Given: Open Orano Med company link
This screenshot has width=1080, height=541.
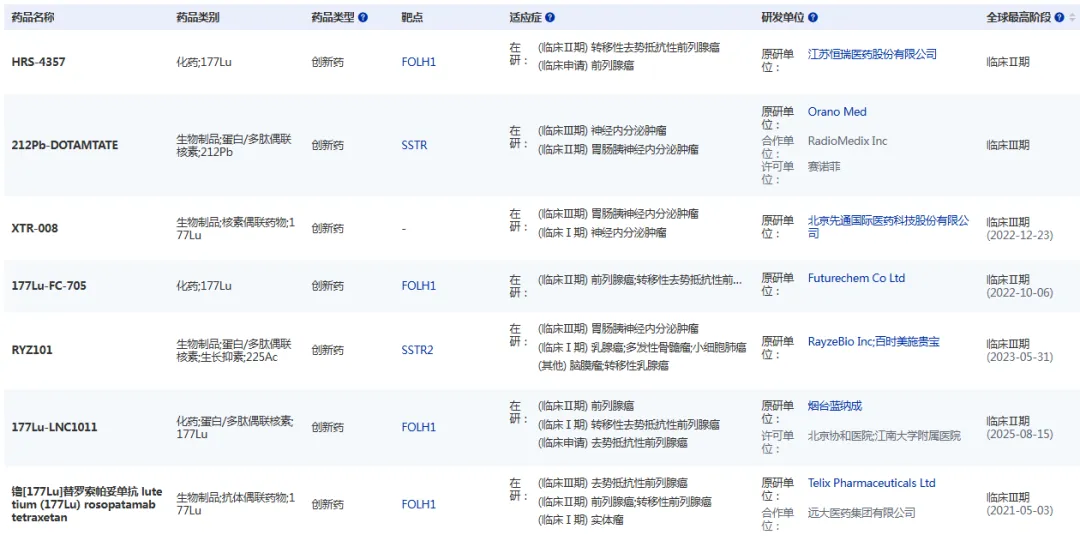Looking at the screenshot, I should [837, 112].
